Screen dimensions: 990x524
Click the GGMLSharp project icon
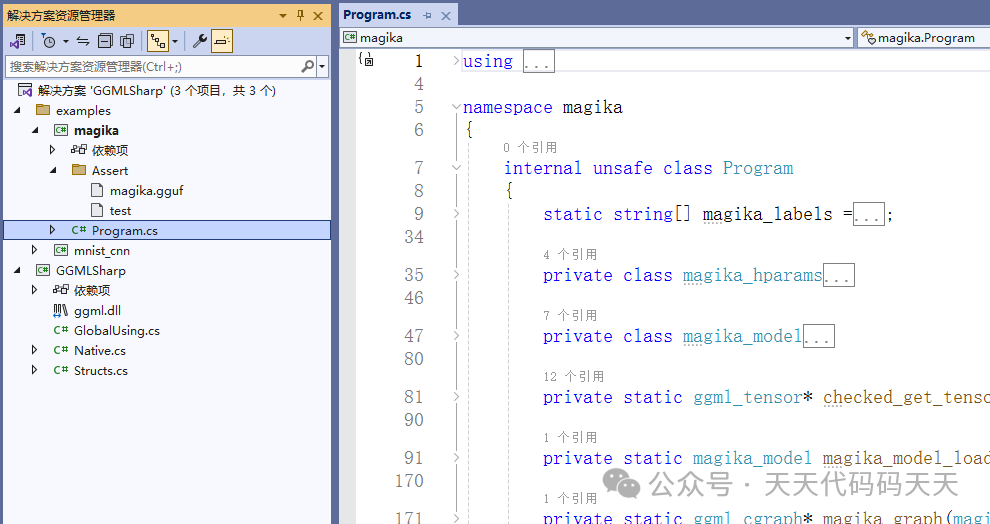tap(43, 270)
